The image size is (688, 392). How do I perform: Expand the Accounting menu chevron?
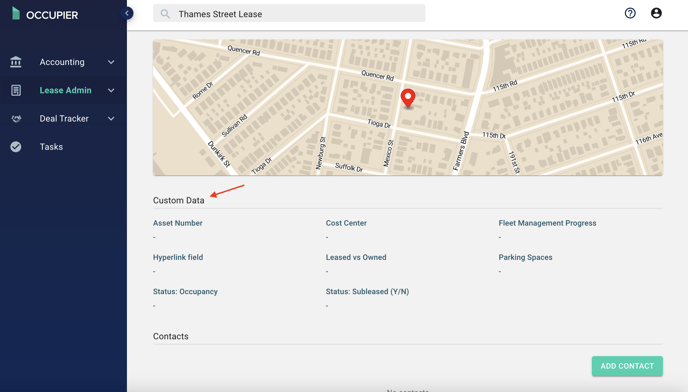coord(111,62)
